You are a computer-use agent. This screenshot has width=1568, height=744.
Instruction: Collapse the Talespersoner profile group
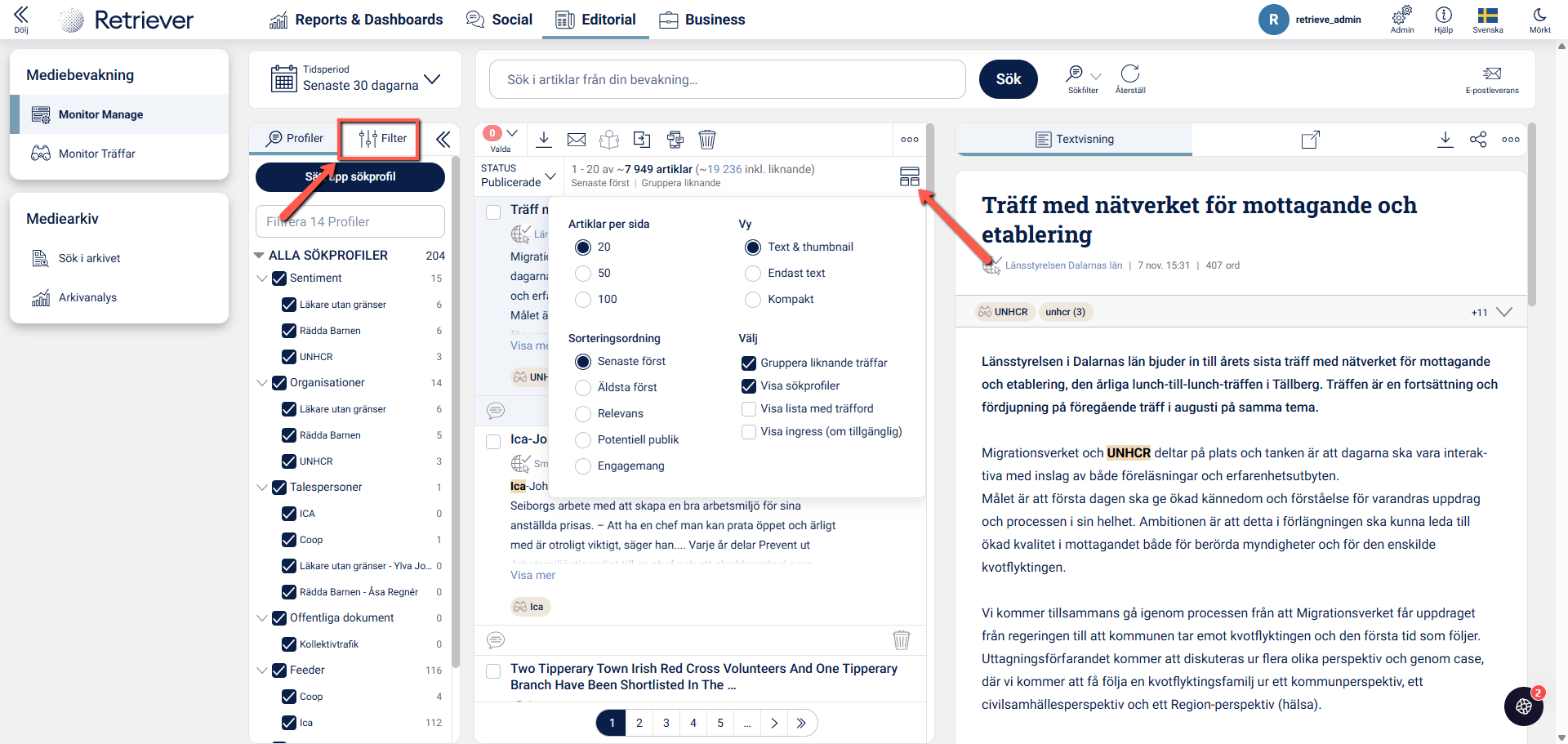coord(262,488)
